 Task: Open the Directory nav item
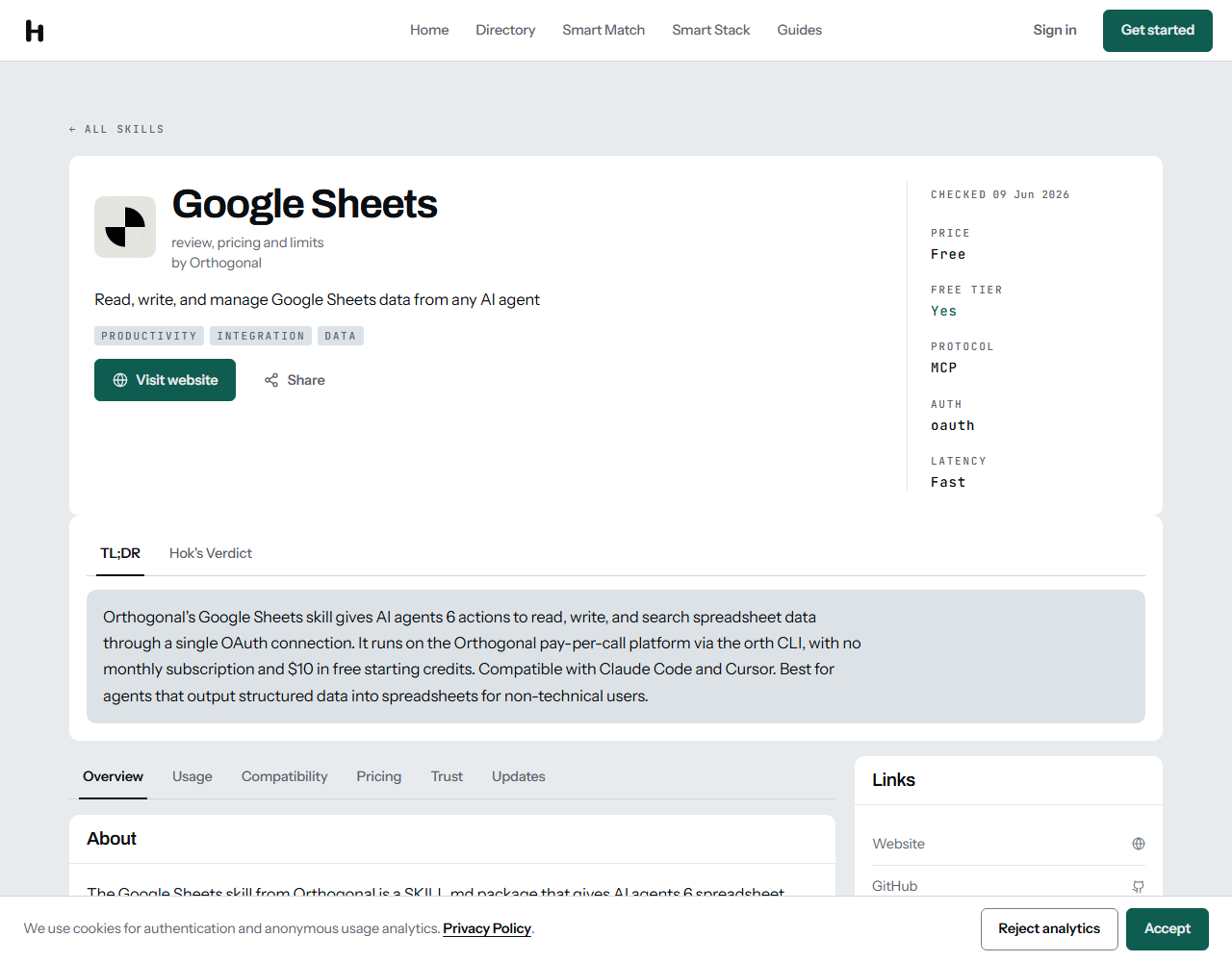point(505,30)
